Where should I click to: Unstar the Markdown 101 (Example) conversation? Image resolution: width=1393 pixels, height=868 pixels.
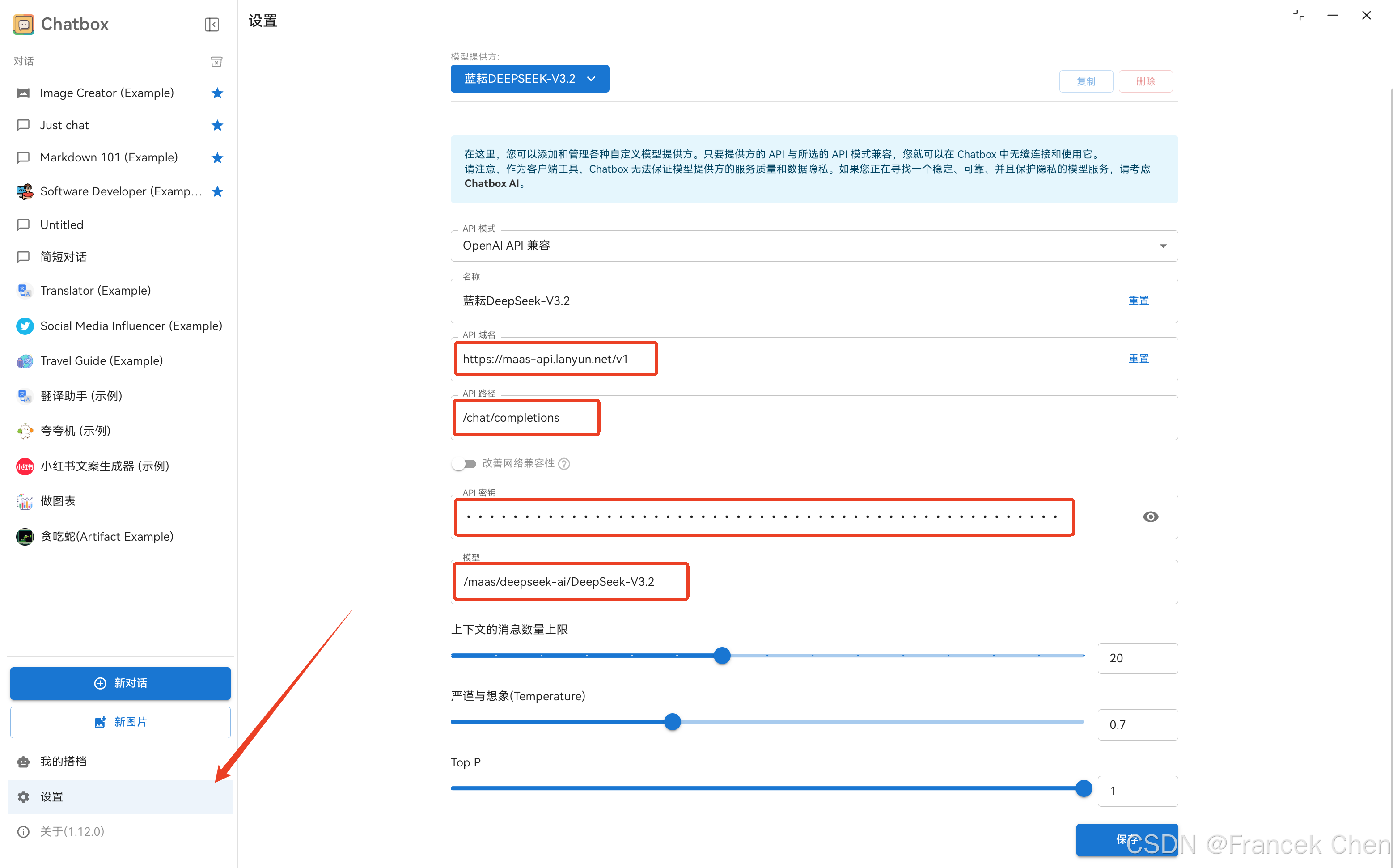click(217, 158)
